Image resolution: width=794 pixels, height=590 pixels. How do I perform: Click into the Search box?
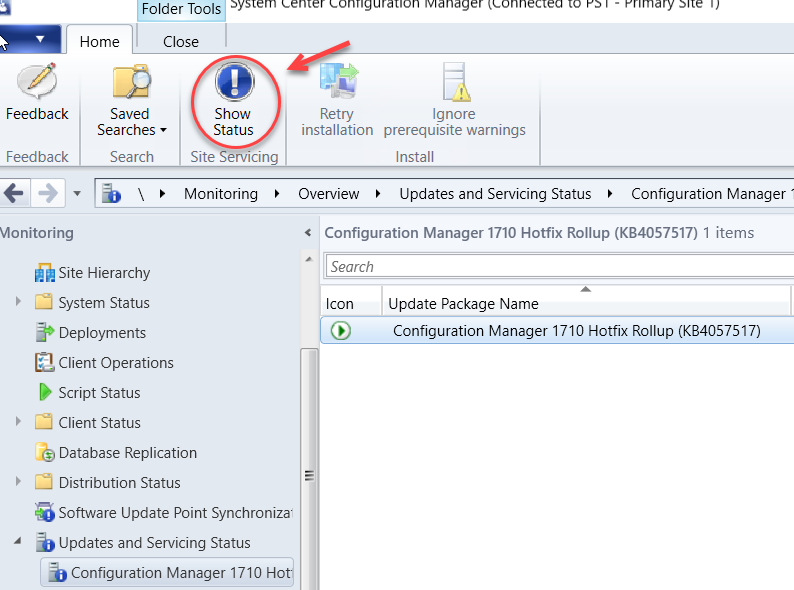[x=560, y=266]
